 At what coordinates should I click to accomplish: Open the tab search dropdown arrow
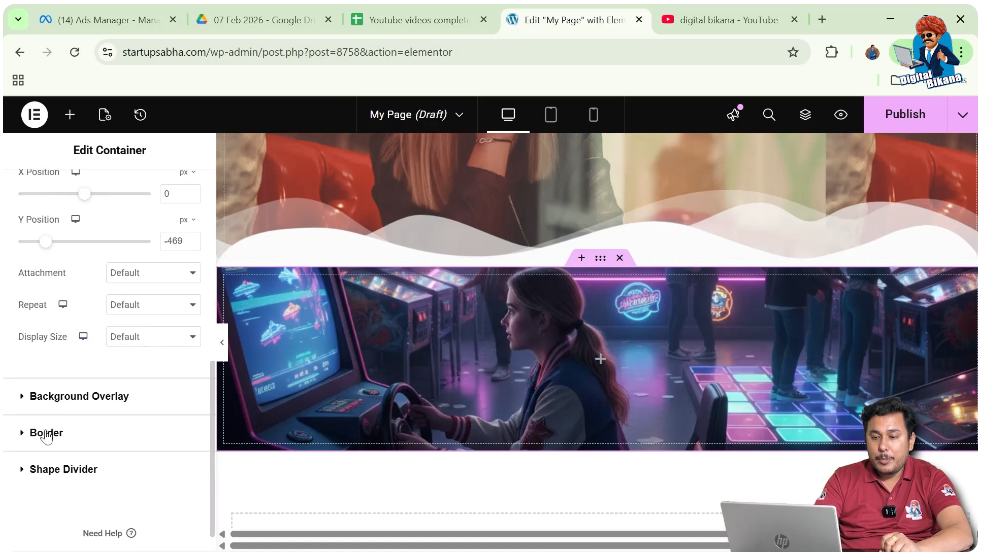[x=18, y=19]
